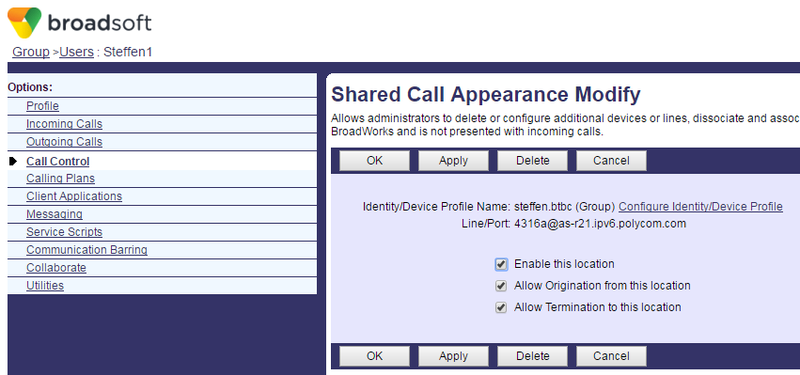Open Client Applications section
The image size is (800, 375).
click(x=74, y=196)
